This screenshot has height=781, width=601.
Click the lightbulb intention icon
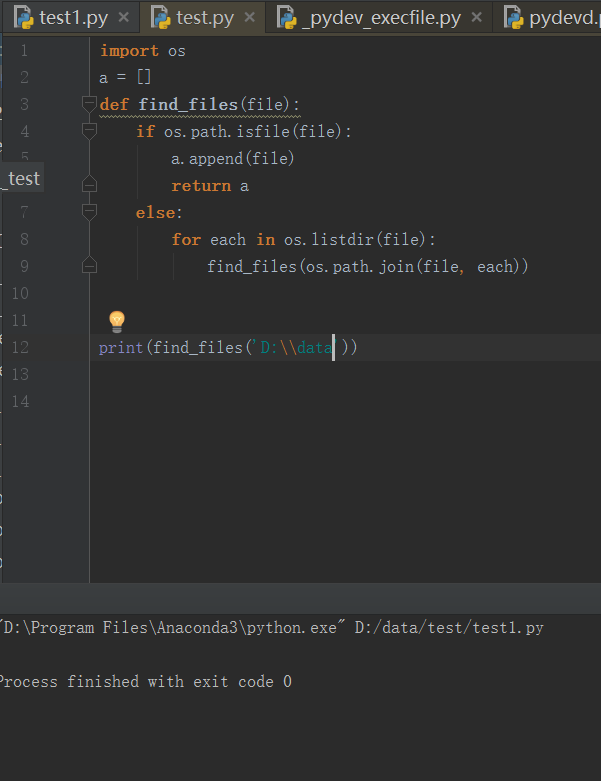coord(117,321)
